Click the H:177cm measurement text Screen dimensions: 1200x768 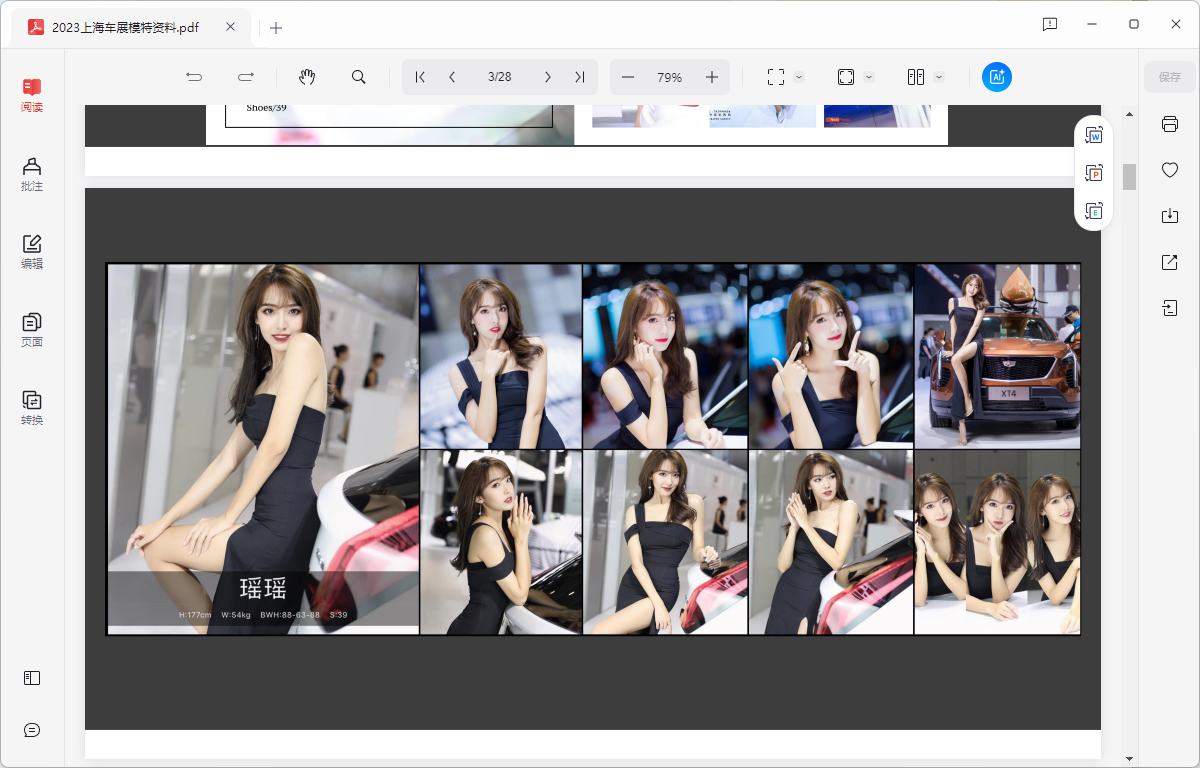195,615
